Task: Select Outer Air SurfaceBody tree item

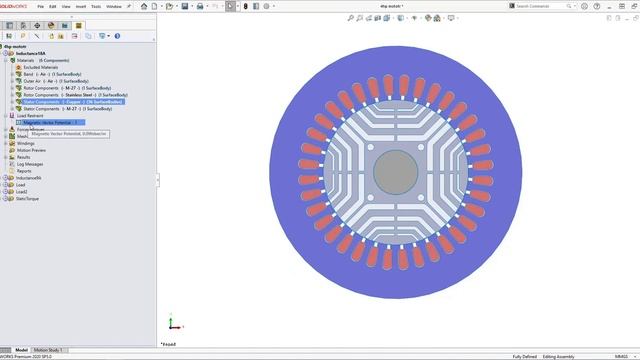Action: 56,81
